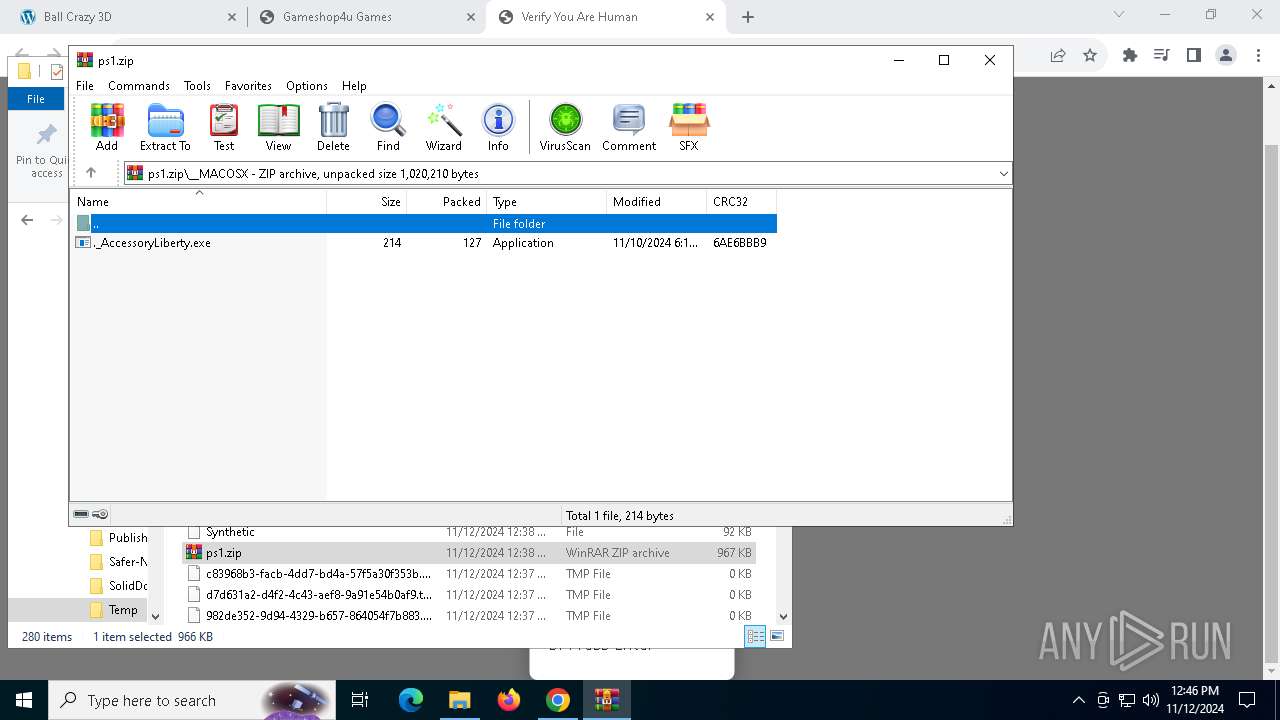The height and width of the screenshot is (720, 1280).
Task: Sort by Type column header
Action: coord(546,201)
